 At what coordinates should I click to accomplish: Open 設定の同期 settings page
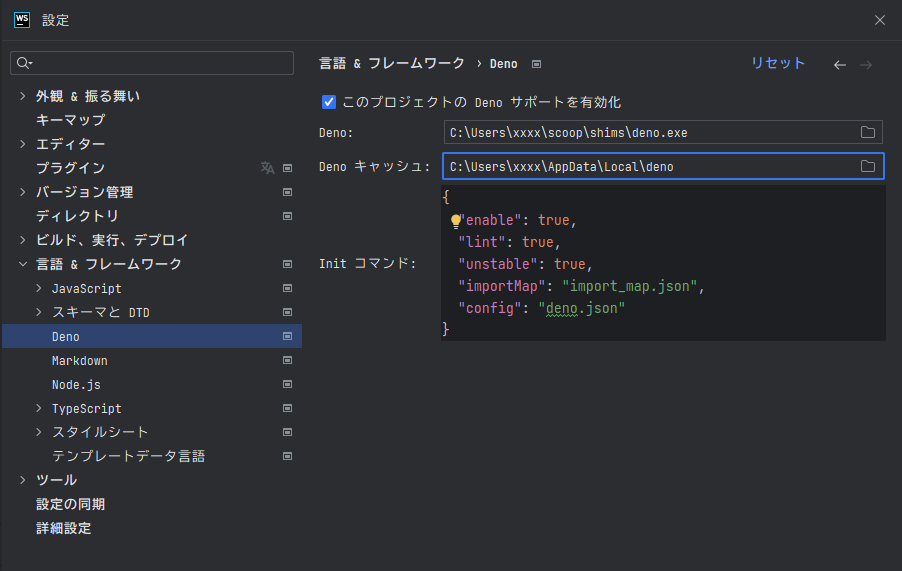click(71, 504)
